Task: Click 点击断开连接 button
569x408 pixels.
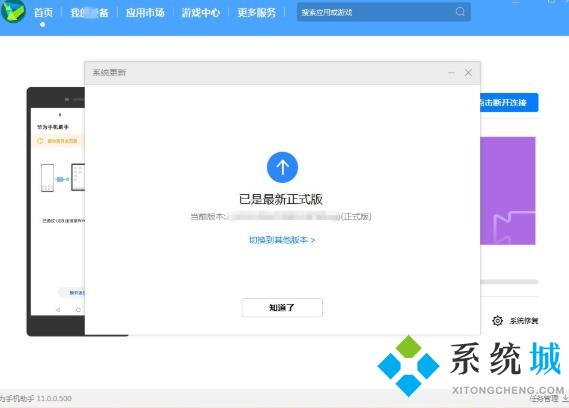Action: (x=509, y=102)
